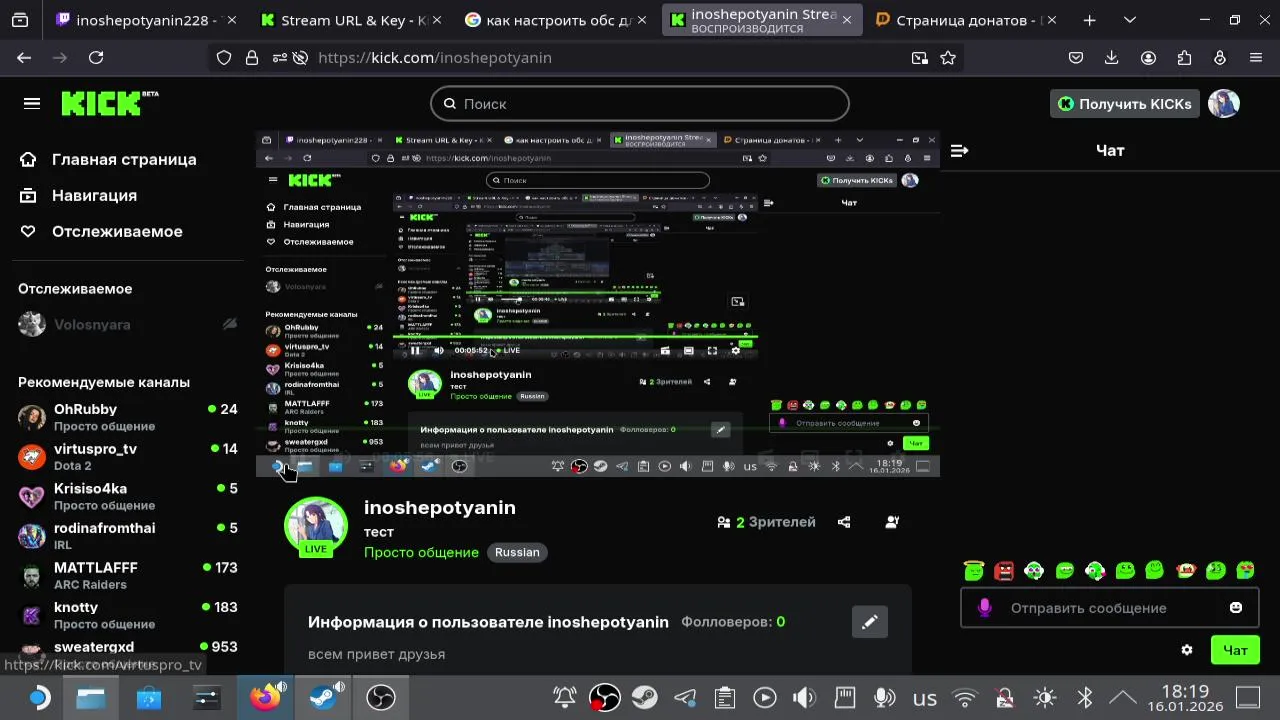
Task: Open the Wi-Fi network tray icon
Action: [964, 697]
